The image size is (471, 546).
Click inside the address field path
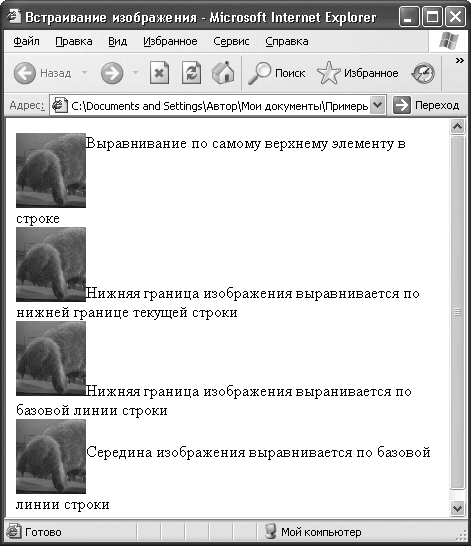coord(220,106)
